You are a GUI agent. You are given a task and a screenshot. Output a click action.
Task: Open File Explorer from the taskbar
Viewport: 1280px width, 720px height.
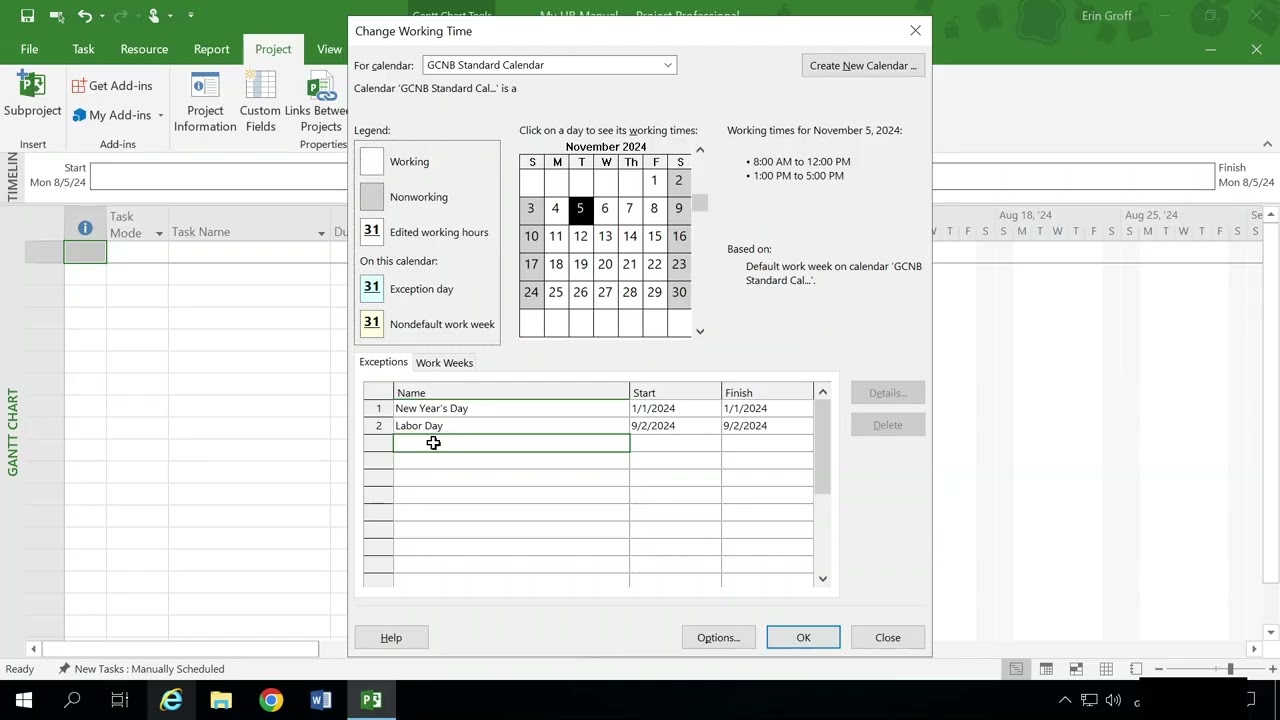(x=221, y=700)
